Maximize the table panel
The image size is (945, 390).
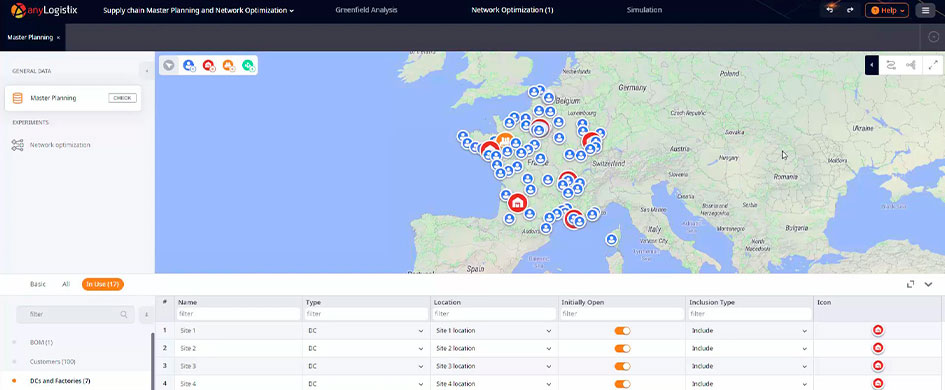click(911, 284)
